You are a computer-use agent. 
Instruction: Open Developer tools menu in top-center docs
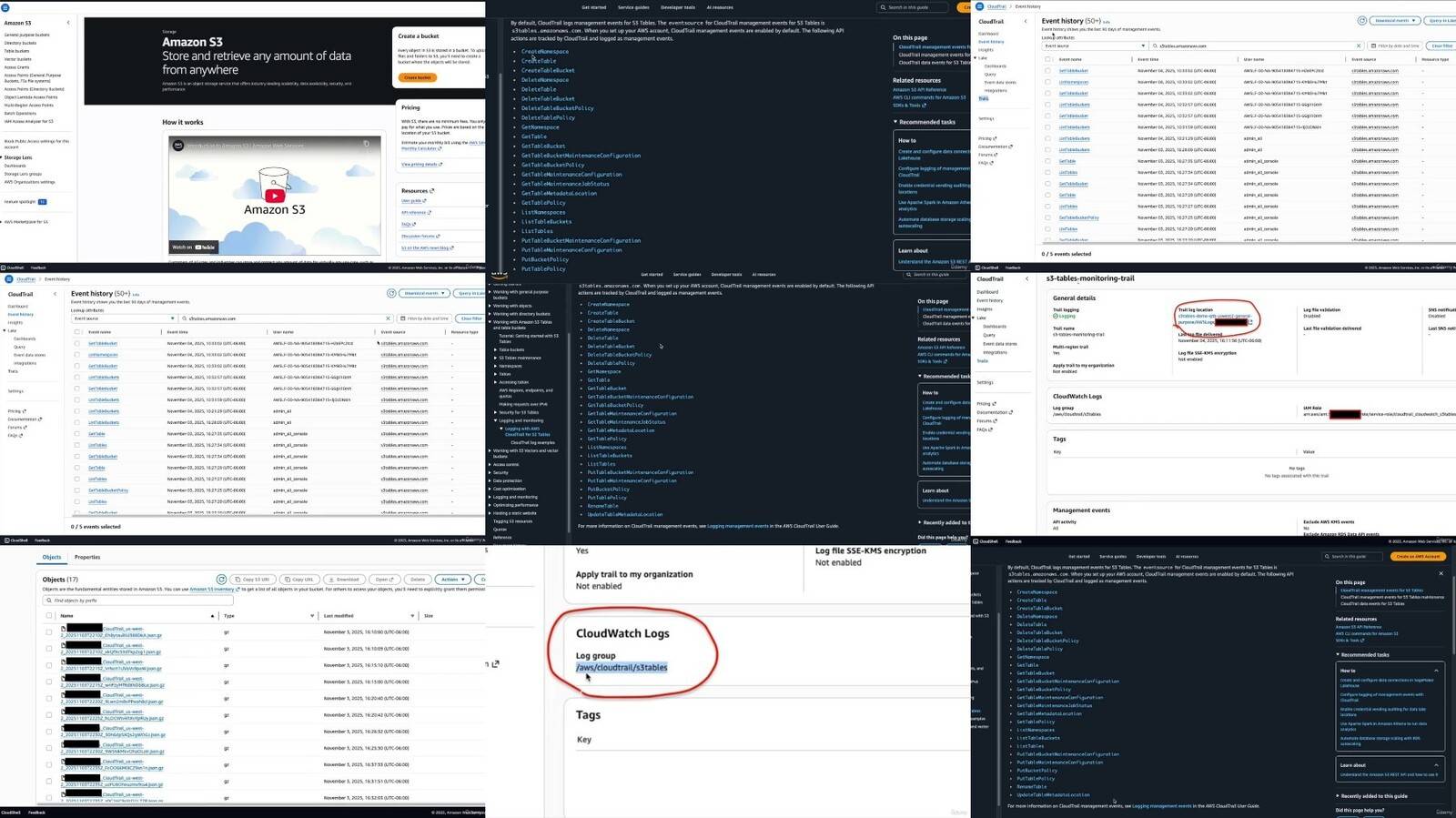[678, 7]
